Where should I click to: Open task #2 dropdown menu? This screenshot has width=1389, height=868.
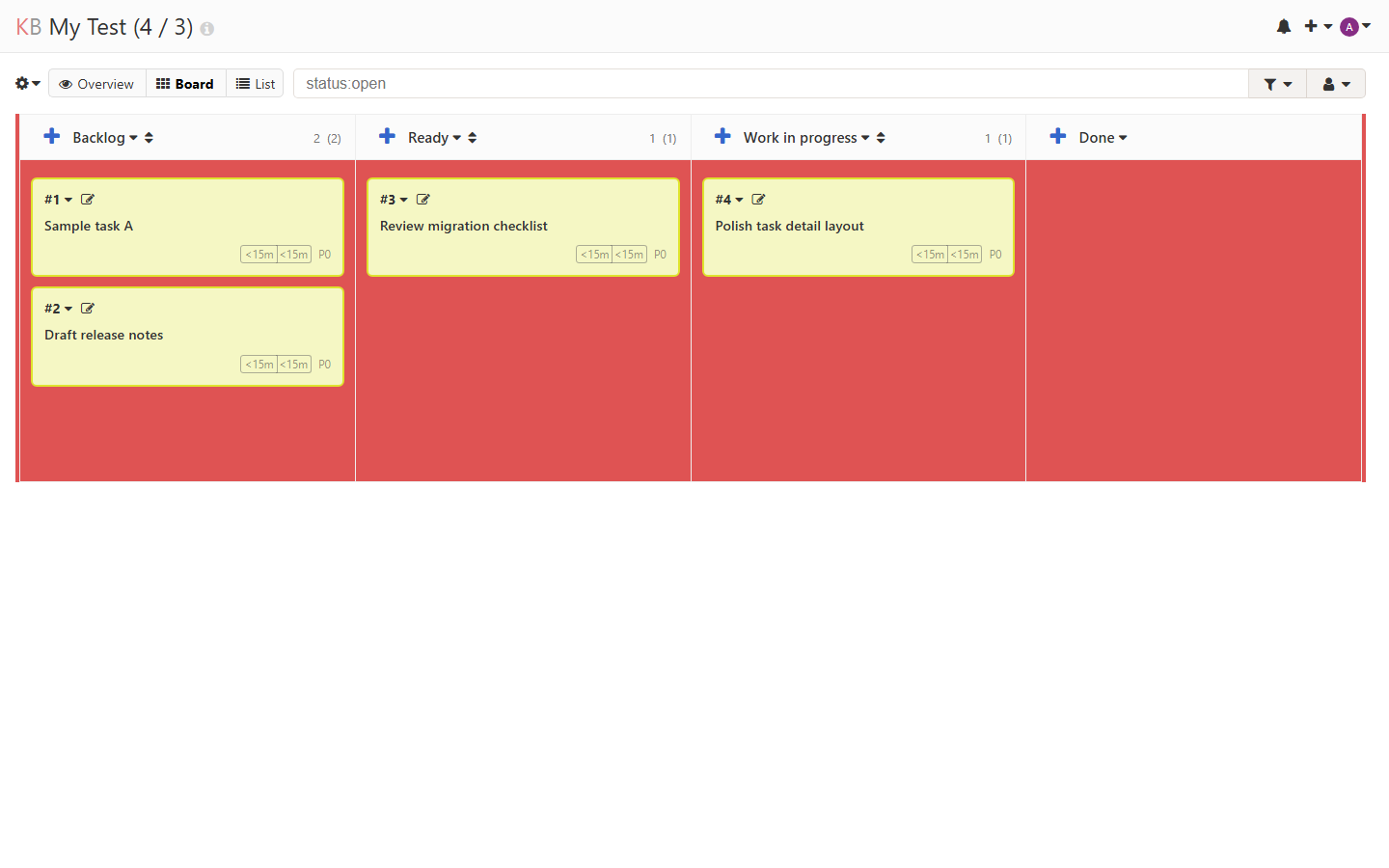tap(58, 309)
